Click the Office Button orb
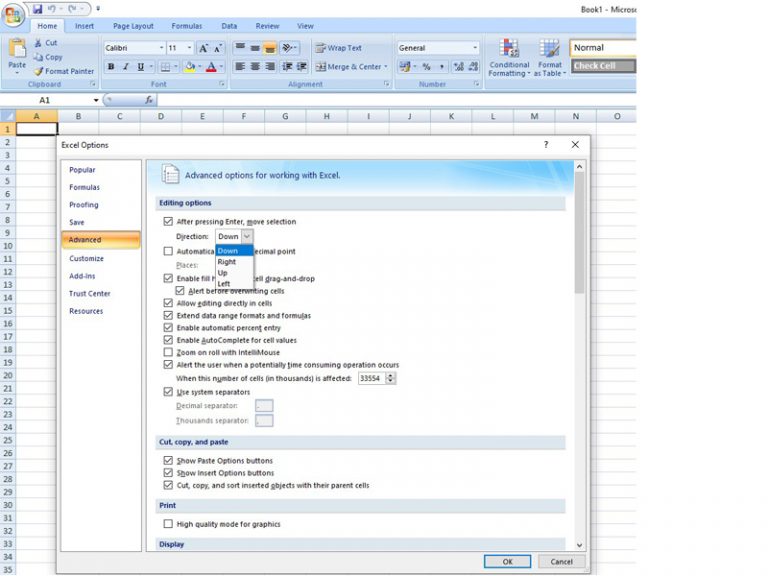This screenshot has width=768, height=576. pos(13,15)
